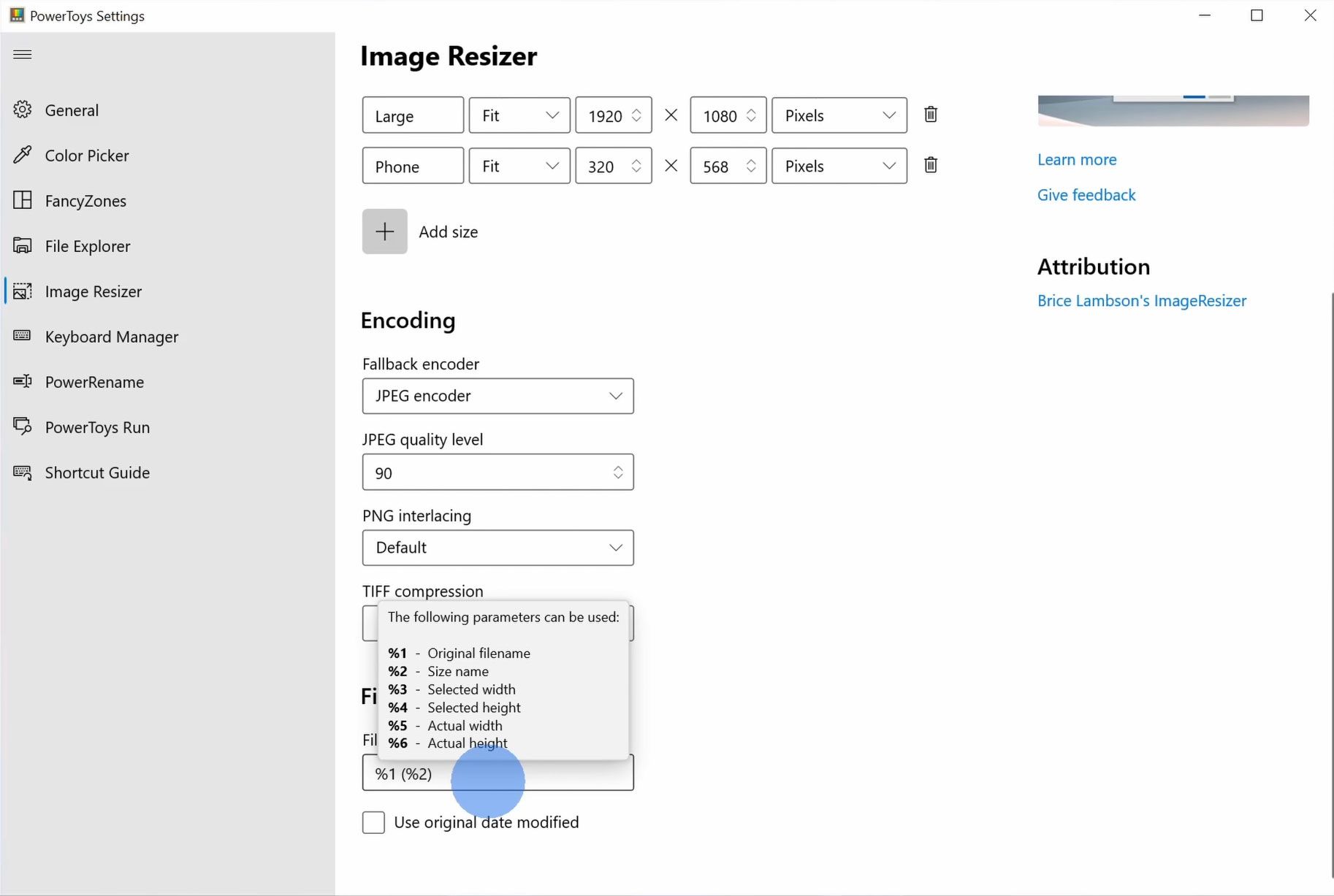Click the plus Add size button

pos(385,231)
